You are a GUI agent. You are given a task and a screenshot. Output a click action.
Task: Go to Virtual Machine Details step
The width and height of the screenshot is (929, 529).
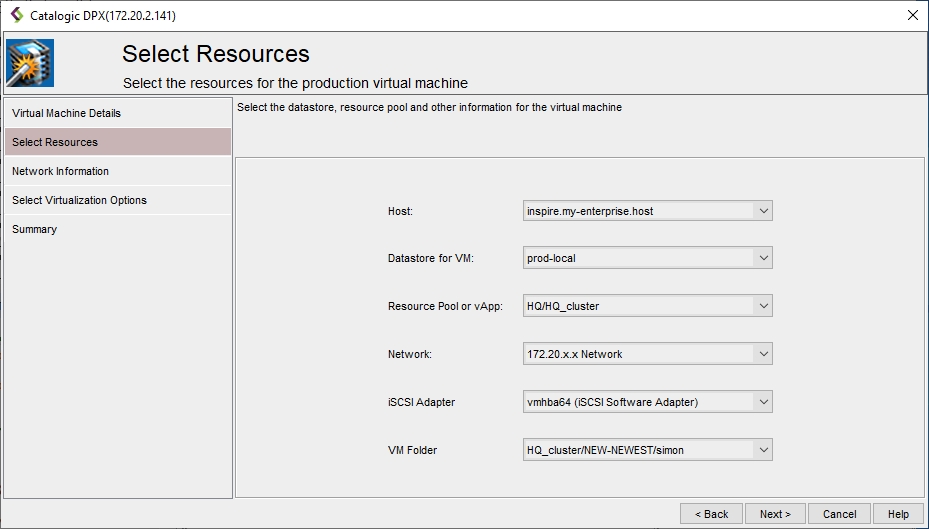[x=66, y=113]
